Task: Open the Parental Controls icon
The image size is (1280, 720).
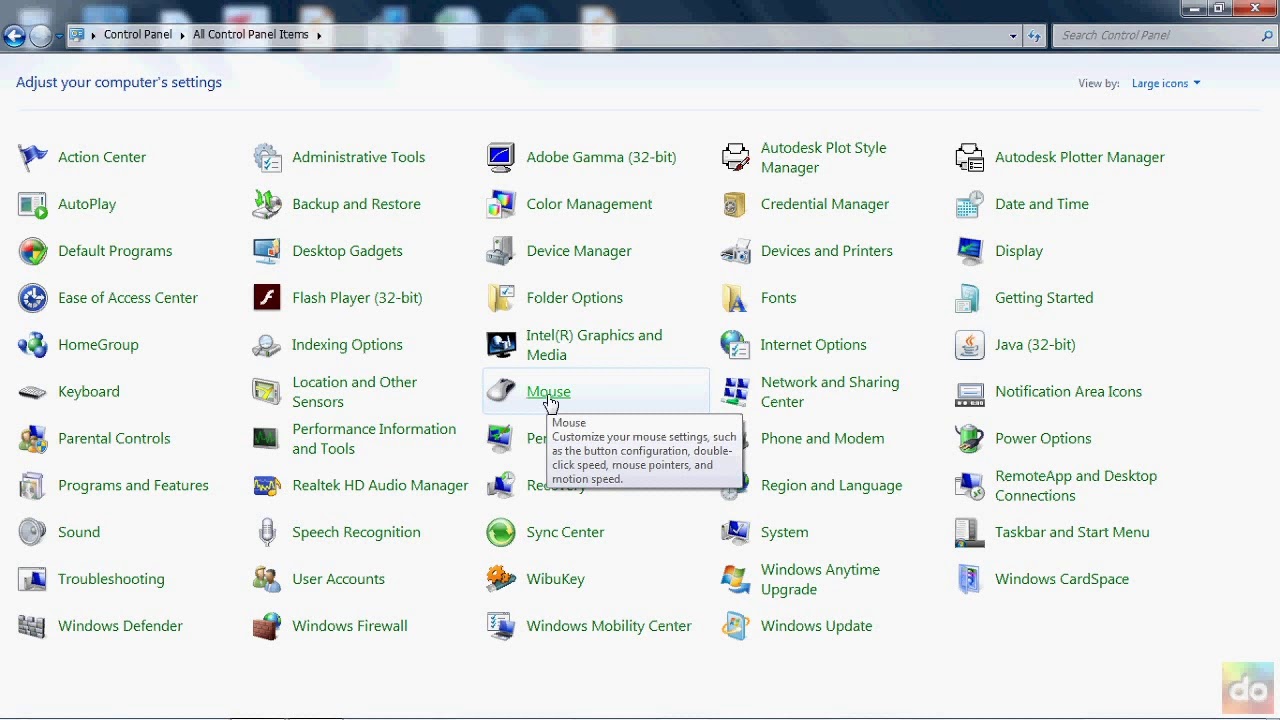Action: [x=33, y=439]
